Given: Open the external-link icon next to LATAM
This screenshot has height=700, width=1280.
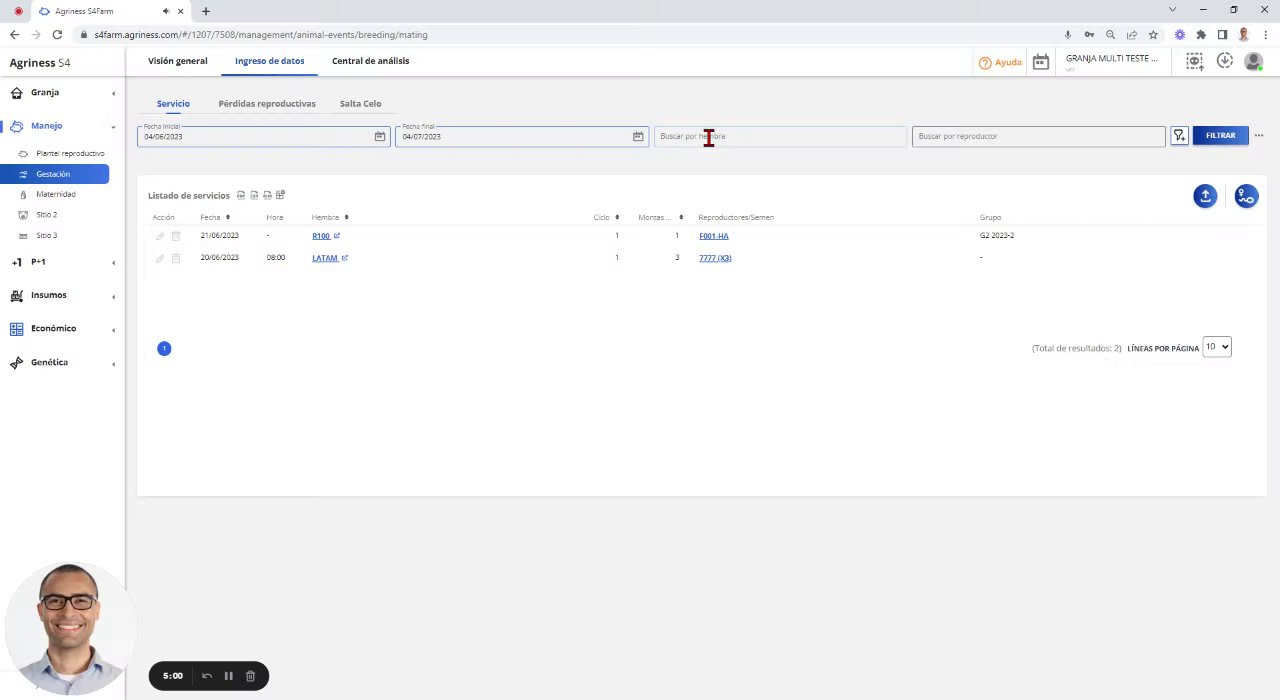Looking at the screenshot, I should (344, 258).
